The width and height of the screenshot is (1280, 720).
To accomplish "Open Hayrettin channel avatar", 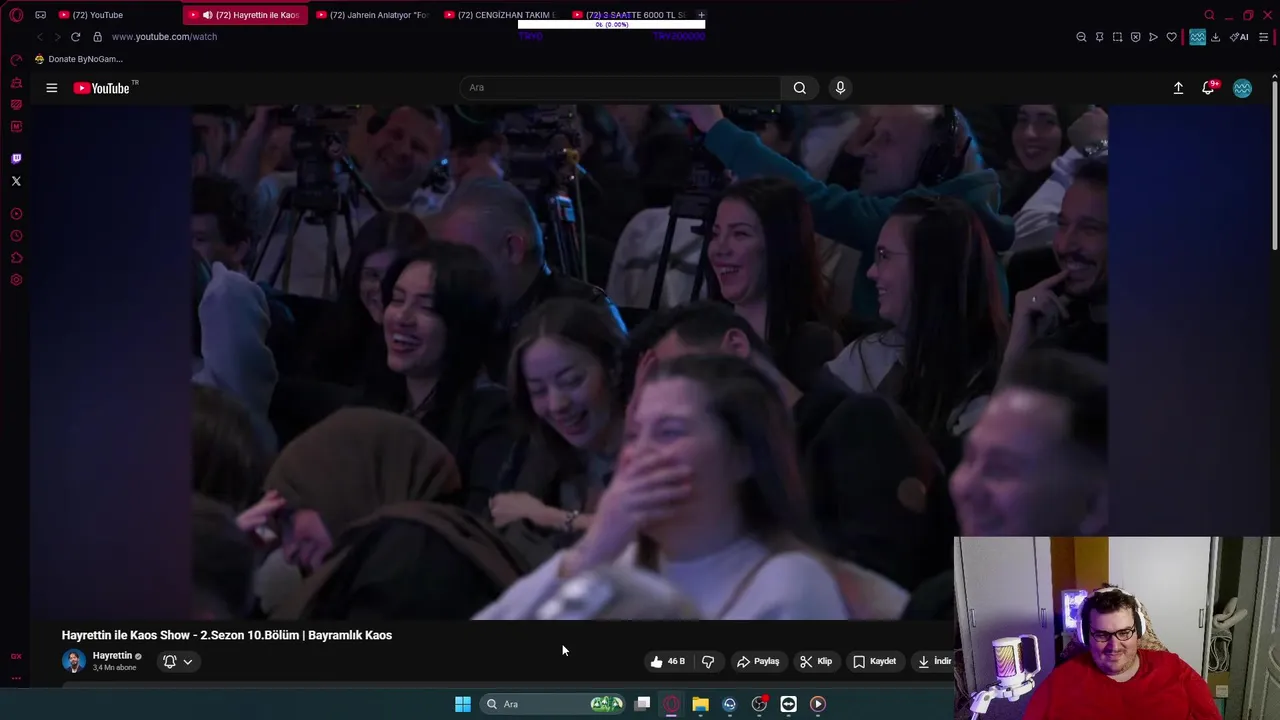I will click(73, 661).
